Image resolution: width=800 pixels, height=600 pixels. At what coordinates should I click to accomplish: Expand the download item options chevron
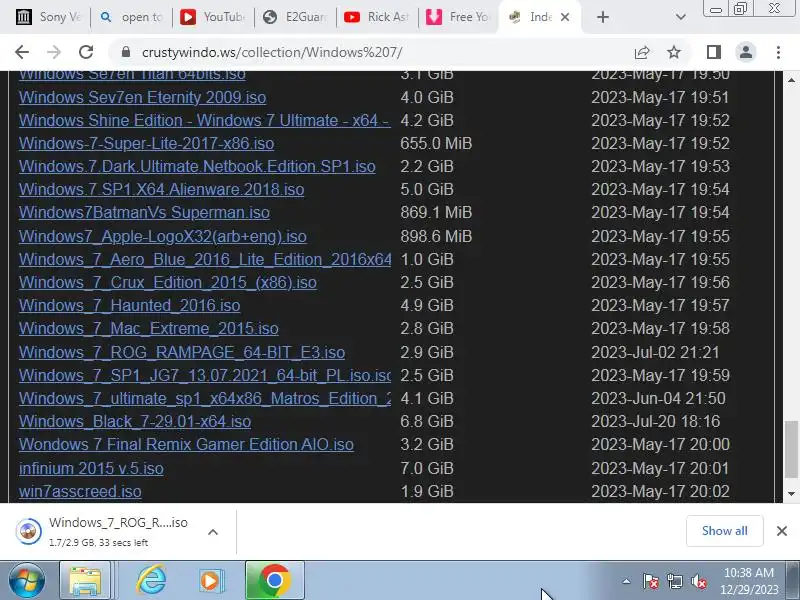[213, 532]
